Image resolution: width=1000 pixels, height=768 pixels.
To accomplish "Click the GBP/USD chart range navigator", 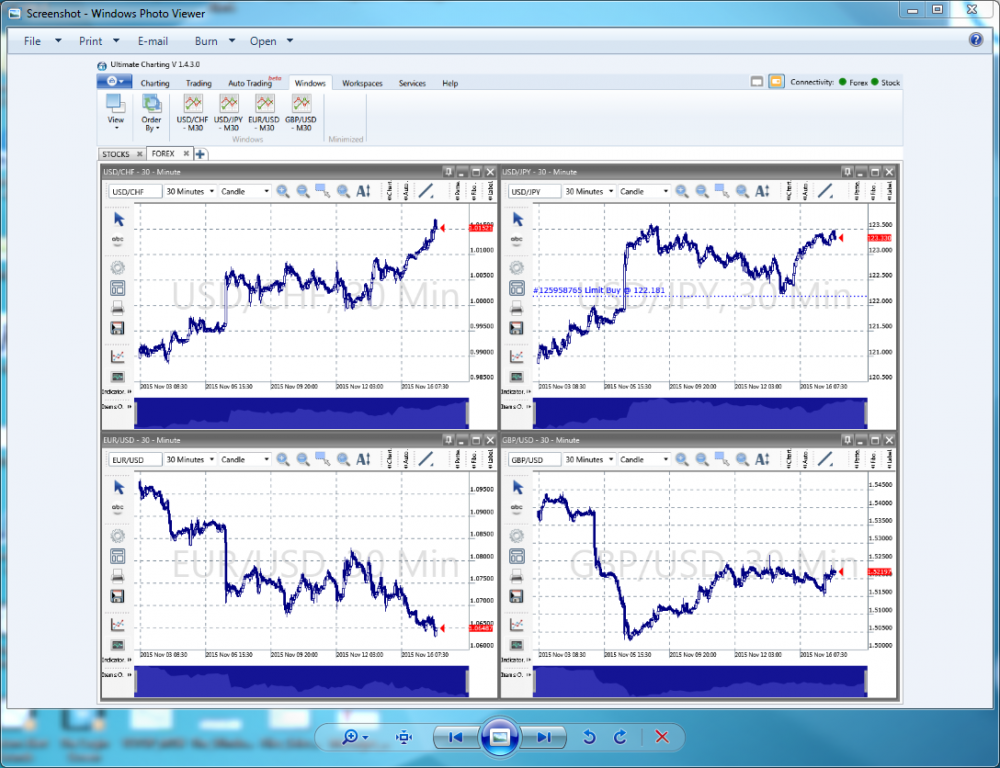I will pyautogui.click(x=700, y=681).
